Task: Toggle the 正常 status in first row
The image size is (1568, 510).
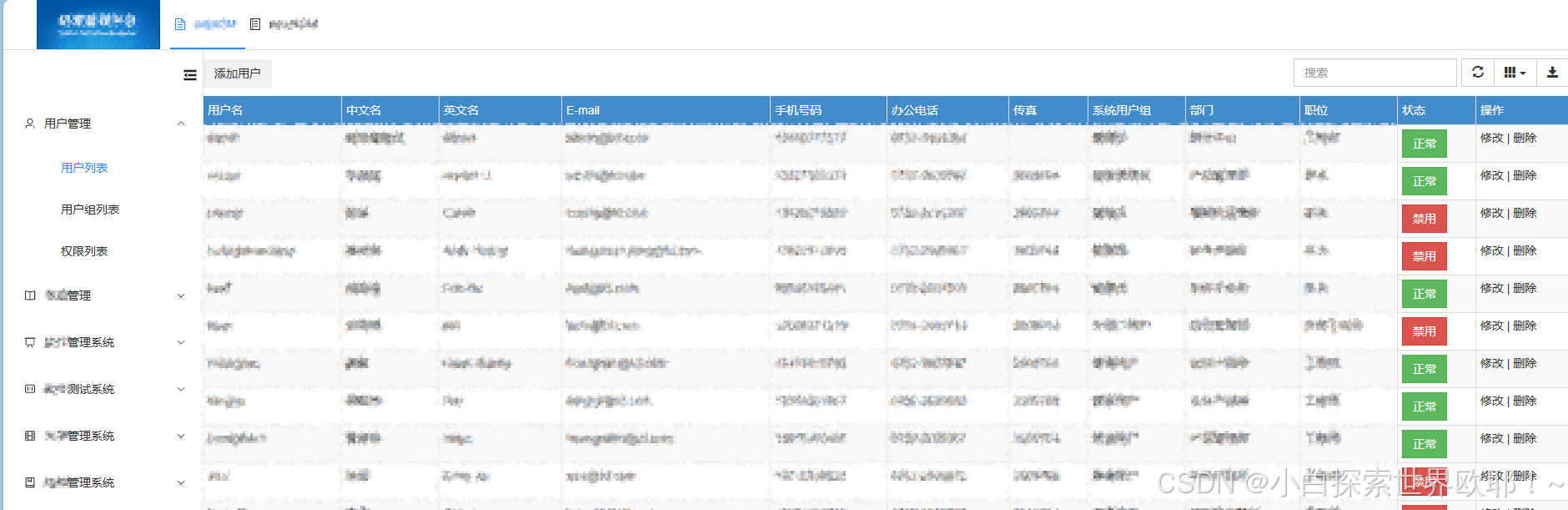Action: pyautogui.click(x=1425, y=144)
